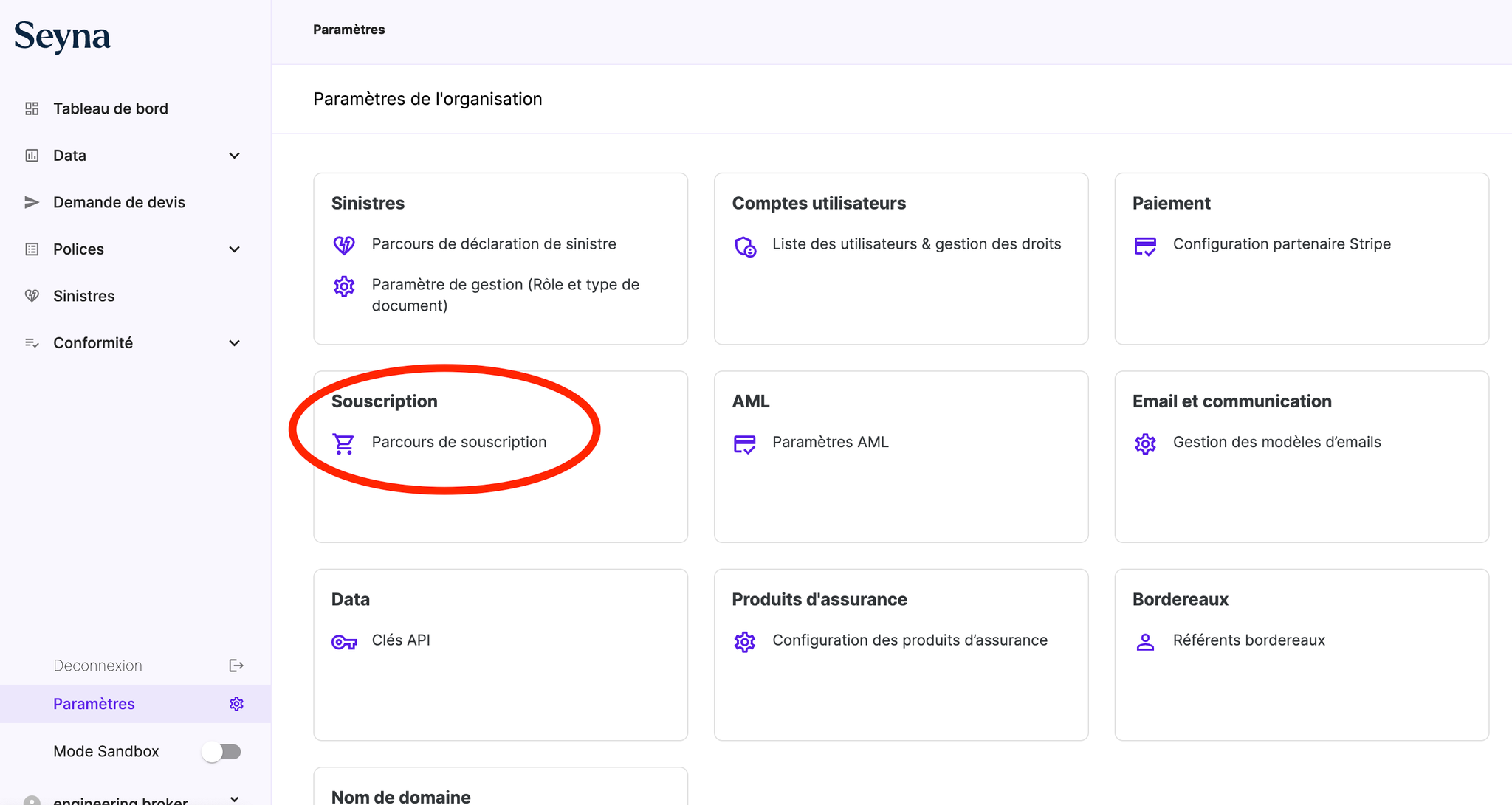Click the Data chart icon in sidebar
Viewport: 1512px width, 805px height.
32,156
